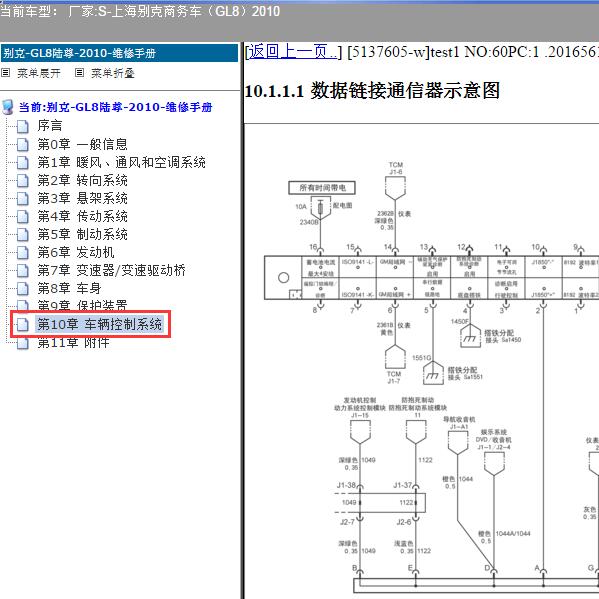
Task: Select 第10章 车辆控制系统
Action: pos(99,324)
